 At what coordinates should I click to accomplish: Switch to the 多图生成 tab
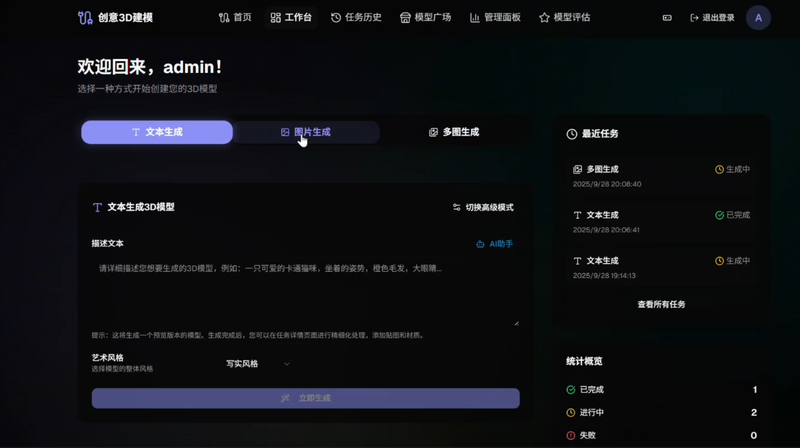[454, 132]
